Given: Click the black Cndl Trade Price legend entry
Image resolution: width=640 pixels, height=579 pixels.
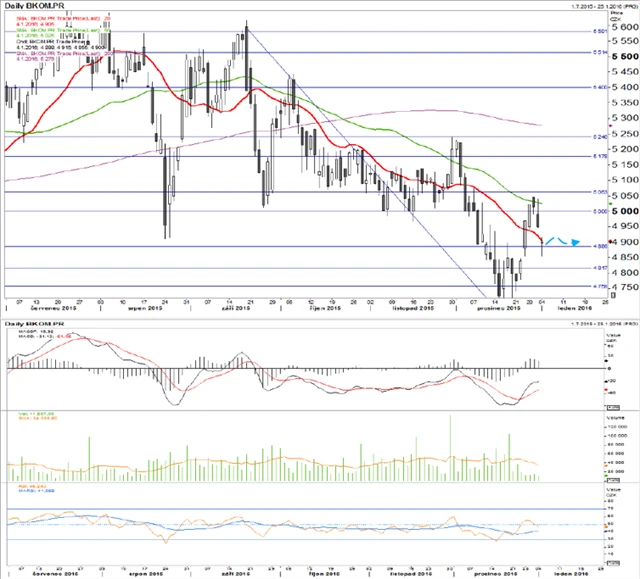Looking at the screenshot, I should [61, 44].
